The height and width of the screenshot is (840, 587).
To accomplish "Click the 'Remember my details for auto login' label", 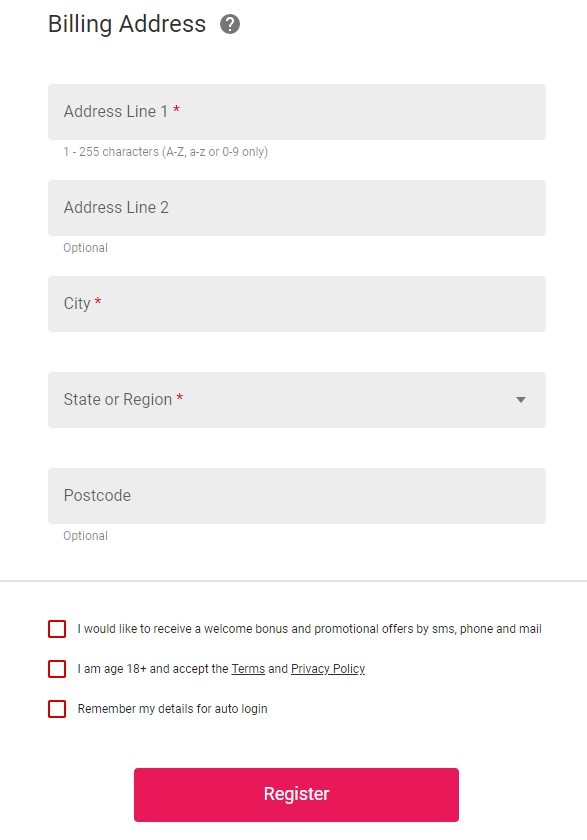I will [x=172, y=709].
